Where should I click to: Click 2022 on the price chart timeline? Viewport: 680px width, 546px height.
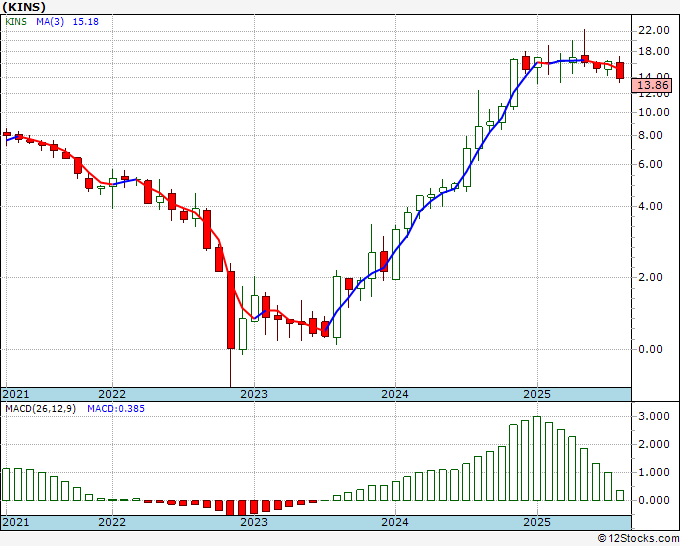(112, 394)
